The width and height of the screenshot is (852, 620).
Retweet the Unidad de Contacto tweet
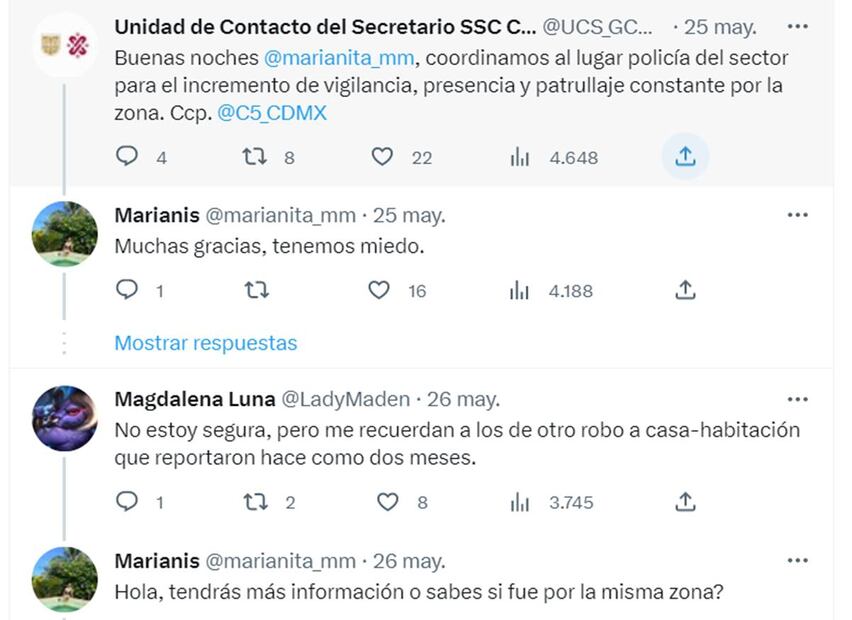[x=255, y=156]
